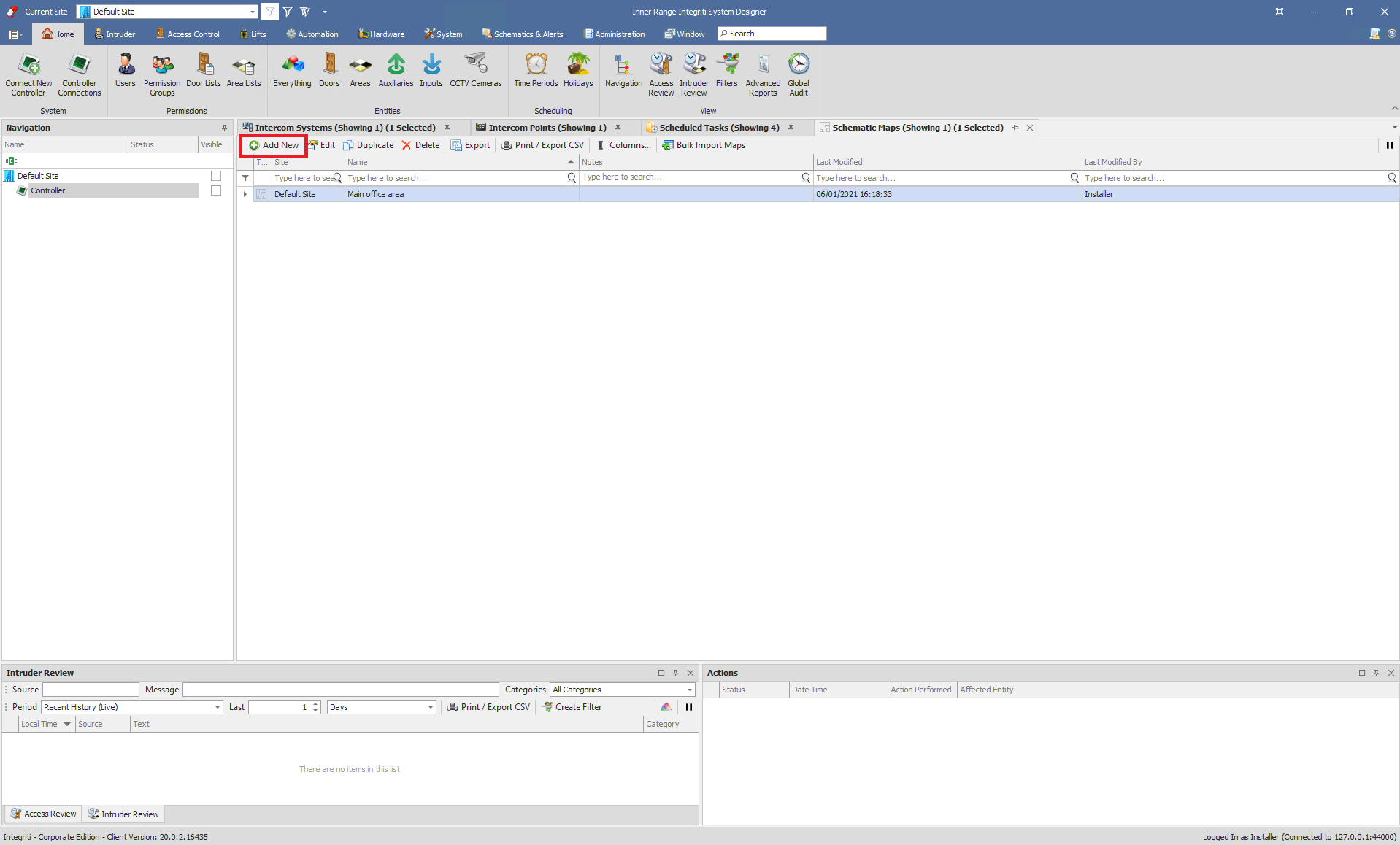Screen dimensions: 1400x845
Task: Open the Period Recent History dropdown
Action: pos(217,707)
